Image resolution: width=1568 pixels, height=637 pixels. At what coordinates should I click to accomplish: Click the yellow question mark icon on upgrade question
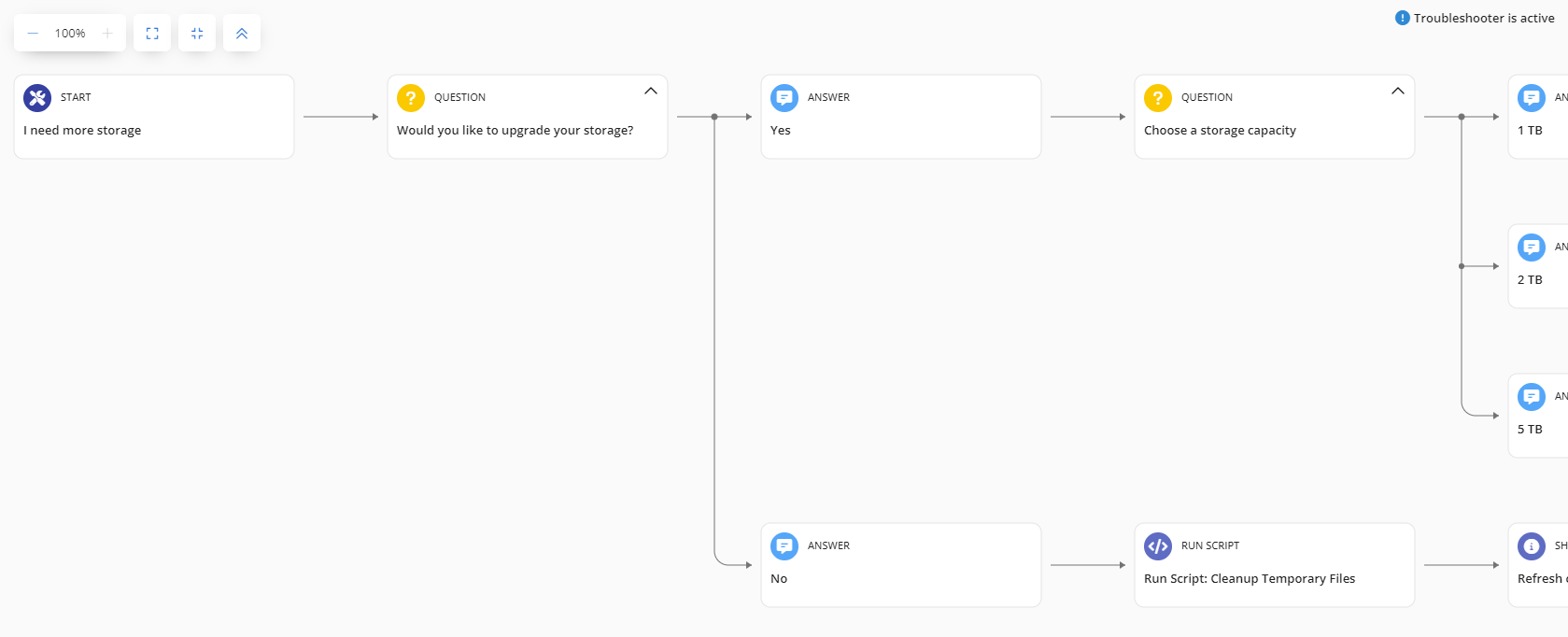tap(411, 98)
